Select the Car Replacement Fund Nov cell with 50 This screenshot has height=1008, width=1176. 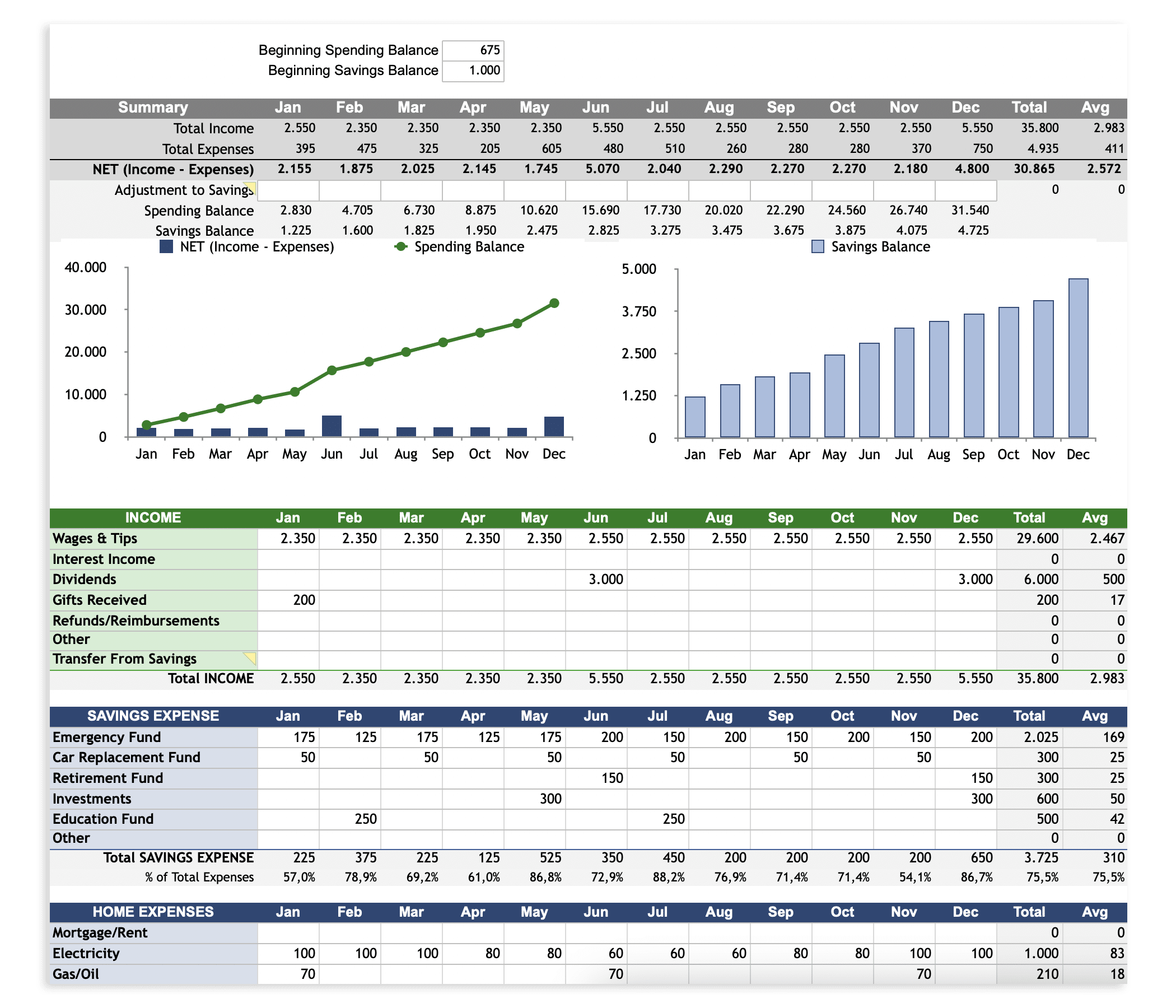pos(904,758)
